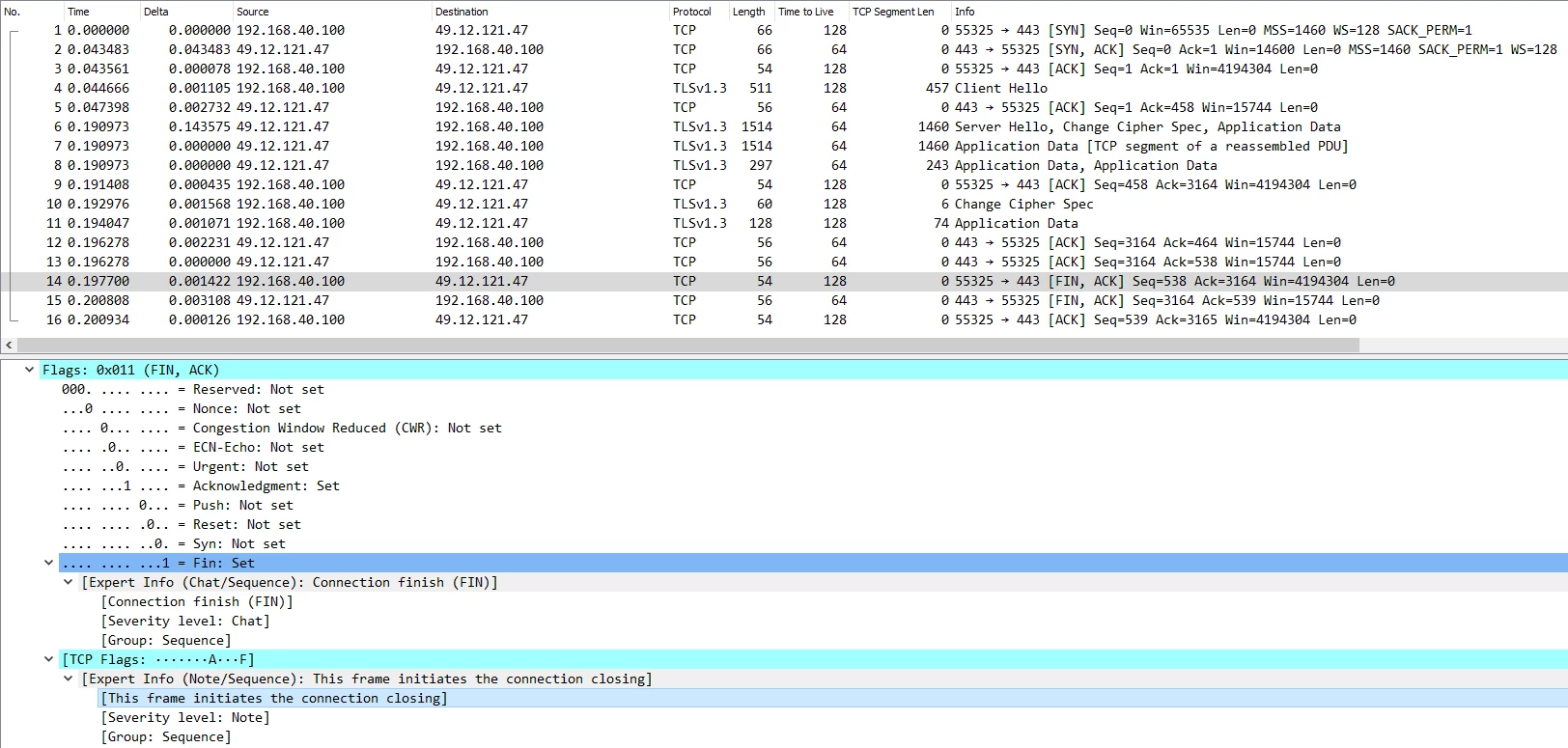Select packet 16 final ACK row

coord(784,319)
